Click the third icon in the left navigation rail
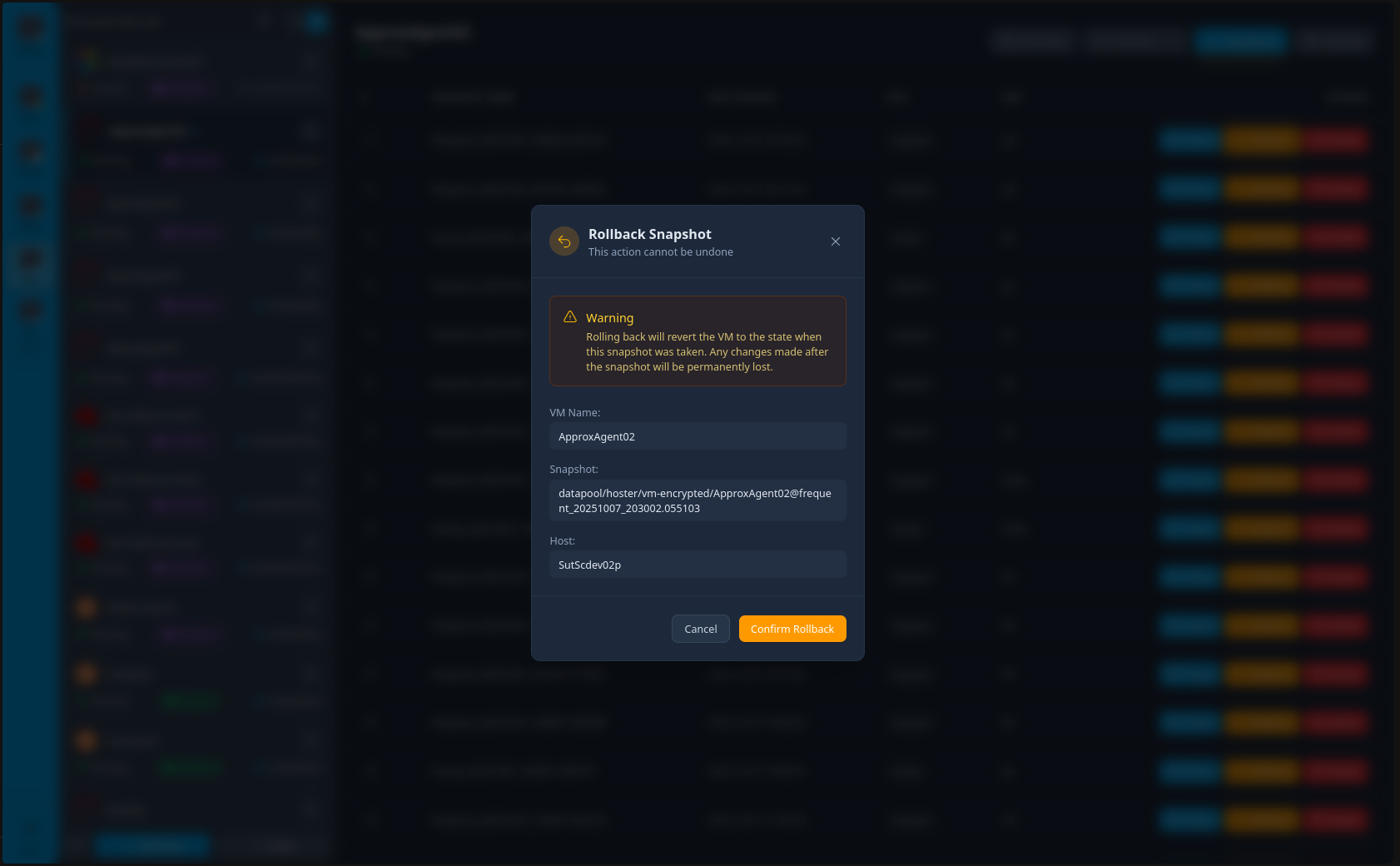This screenshot has height=866, width=1400. (30, 152)
